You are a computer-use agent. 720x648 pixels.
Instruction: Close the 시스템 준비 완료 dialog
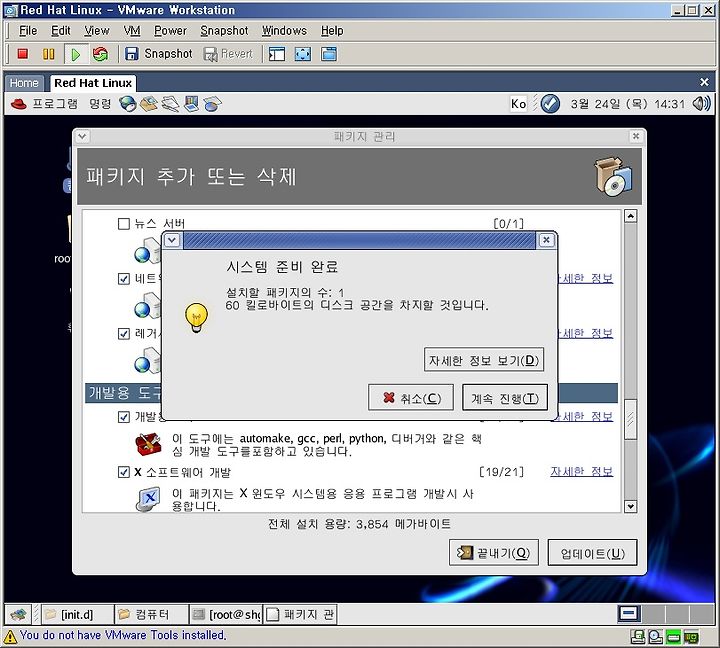[546, 240]
